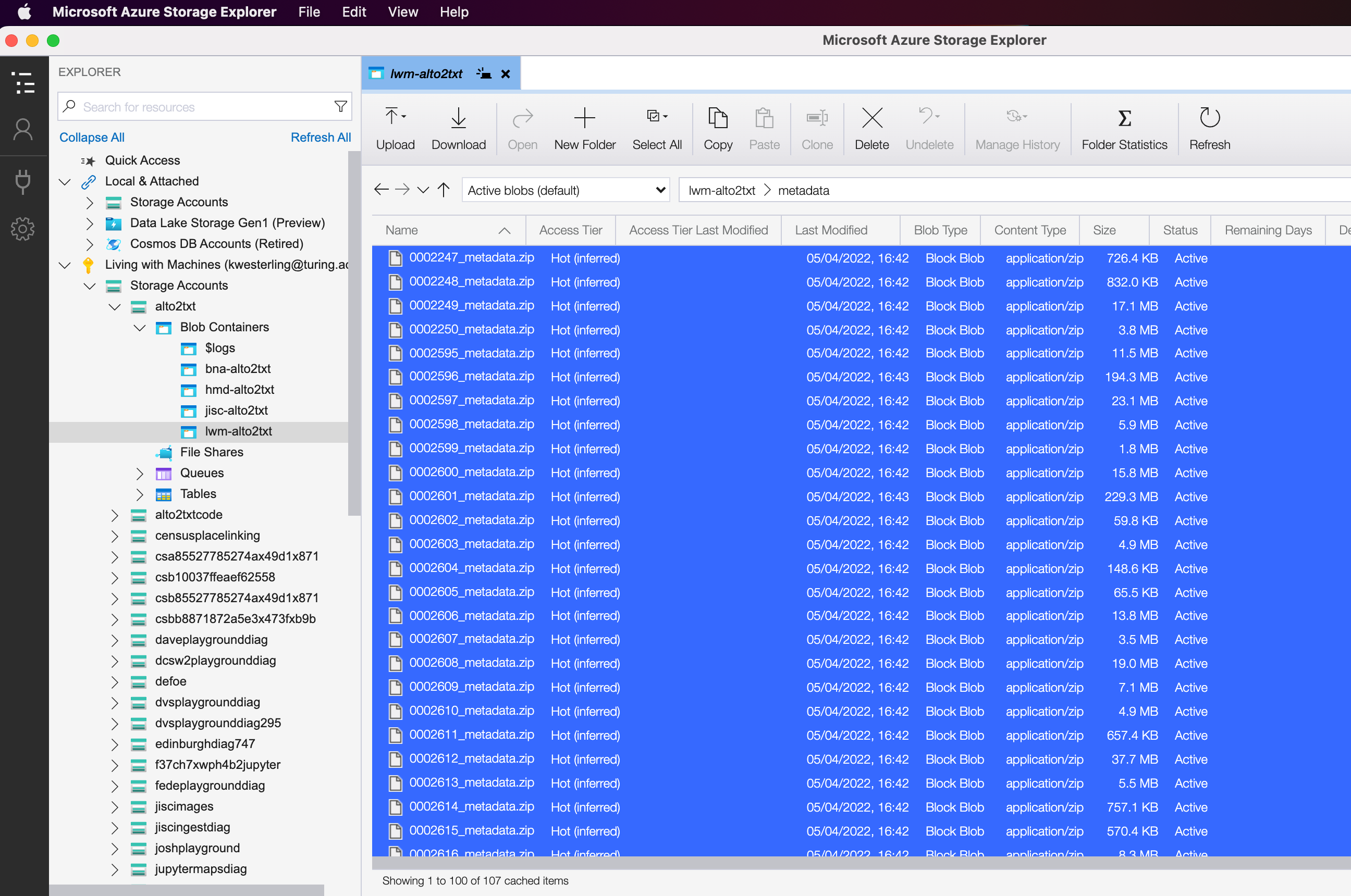Open Quick Access in Explorer tree
The image size is (1351, 896).
pos(142,160)
